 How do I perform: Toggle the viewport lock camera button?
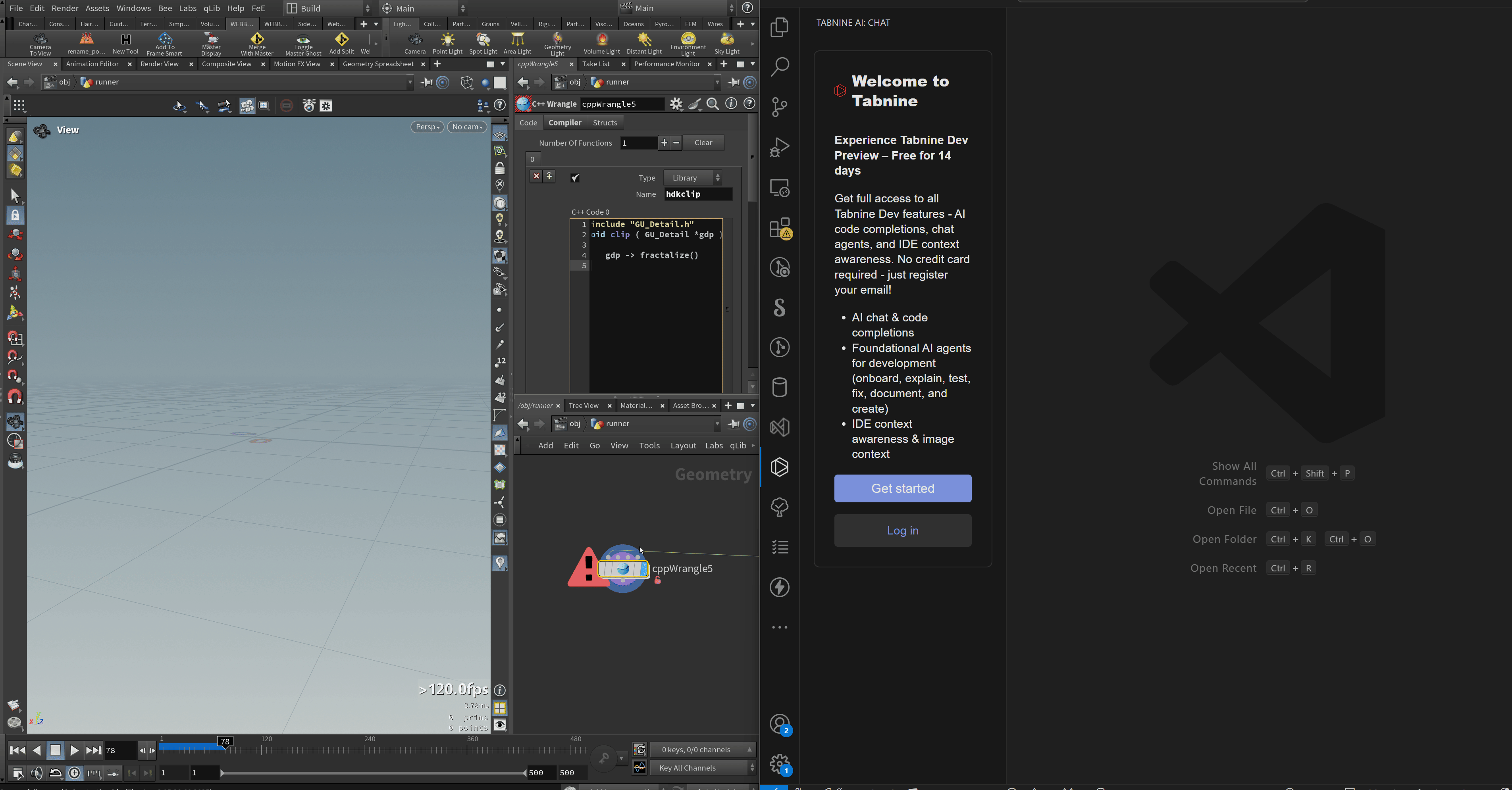tap(499, 169)
